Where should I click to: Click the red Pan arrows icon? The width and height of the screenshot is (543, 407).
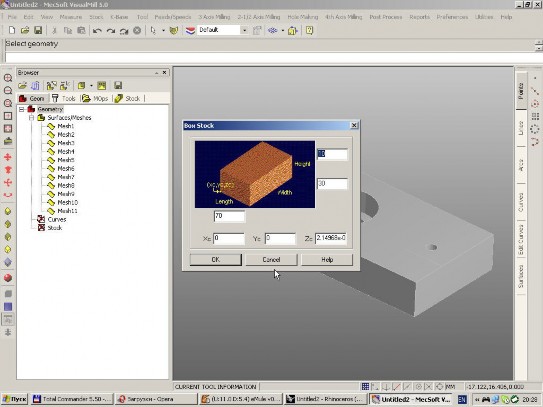coord(8,157)
